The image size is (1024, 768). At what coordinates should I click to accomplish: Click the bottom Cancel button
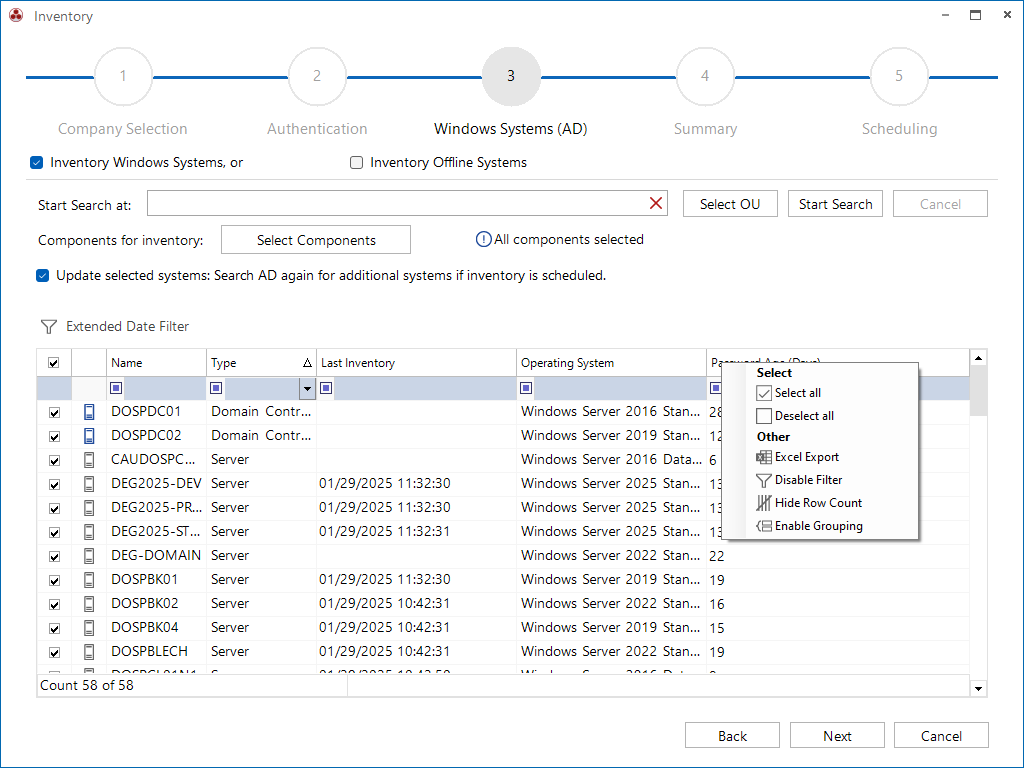click(941, 735)
